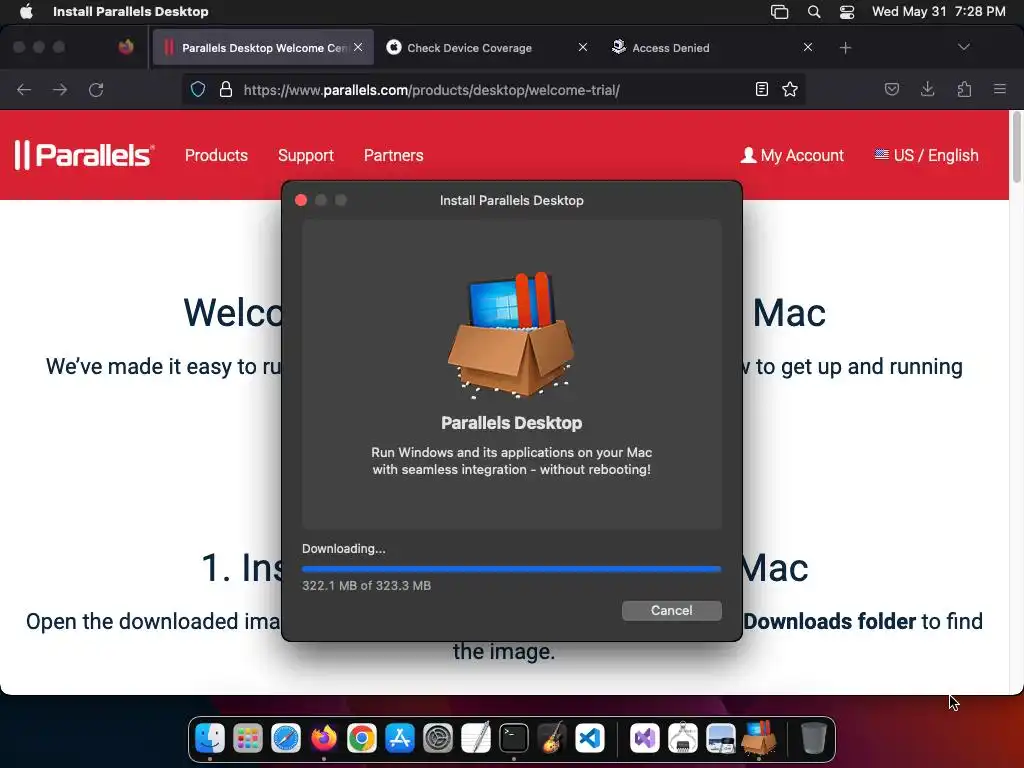Expand the list all tabs dropdown
The image size is (1024, 768).
pos(963,47)
